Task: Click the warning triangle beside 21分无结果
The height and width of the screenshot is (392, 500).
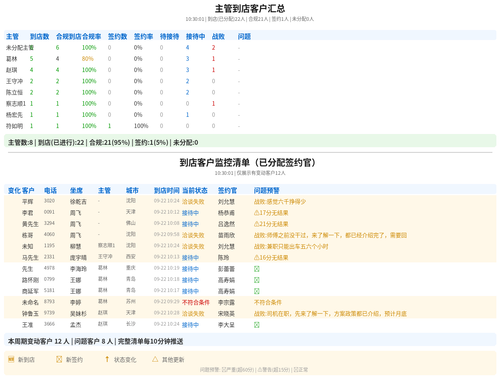Action: coord(256,224)
